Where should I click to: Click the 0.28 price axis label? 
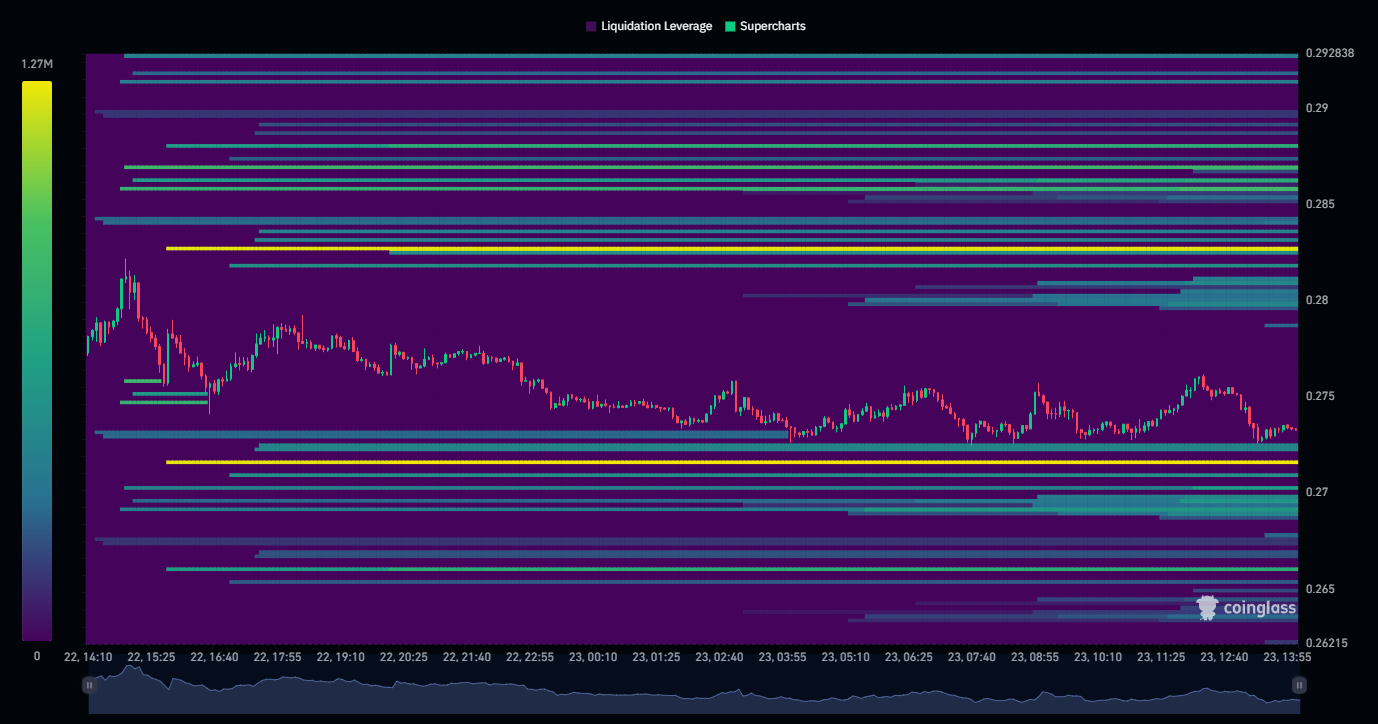pos(1317,300)
